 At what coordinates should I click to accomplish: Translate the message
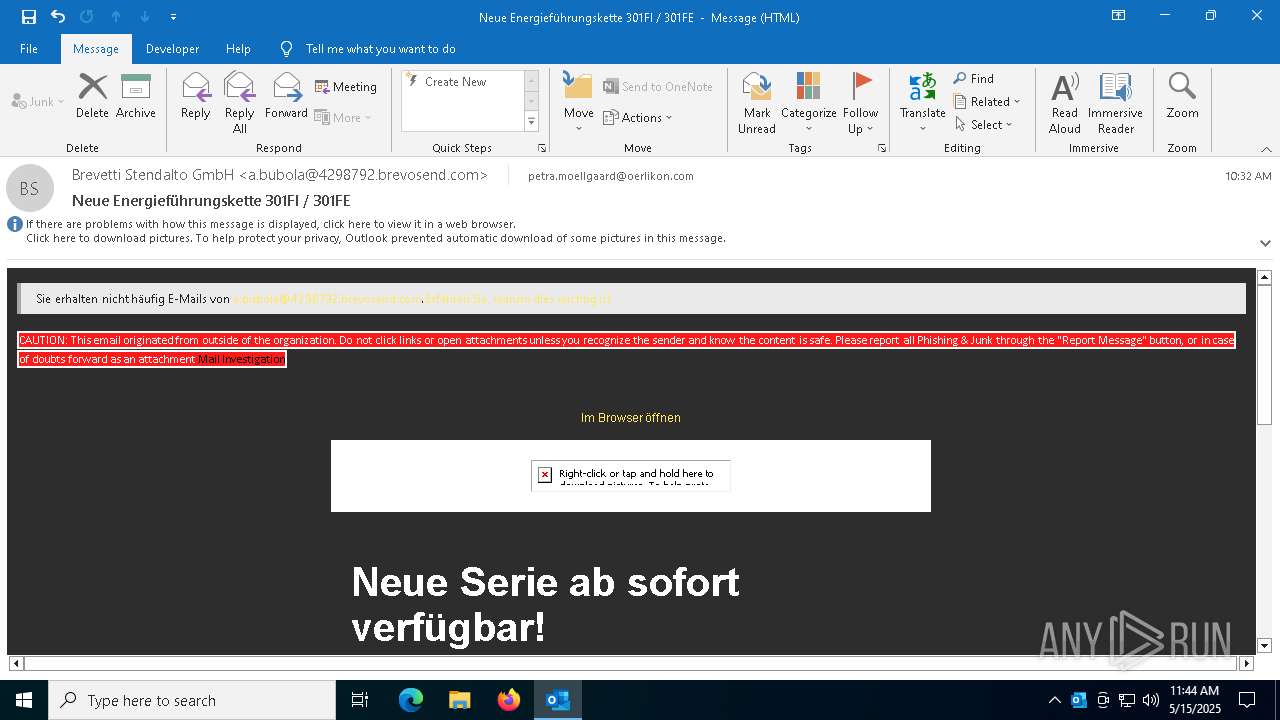923,103
